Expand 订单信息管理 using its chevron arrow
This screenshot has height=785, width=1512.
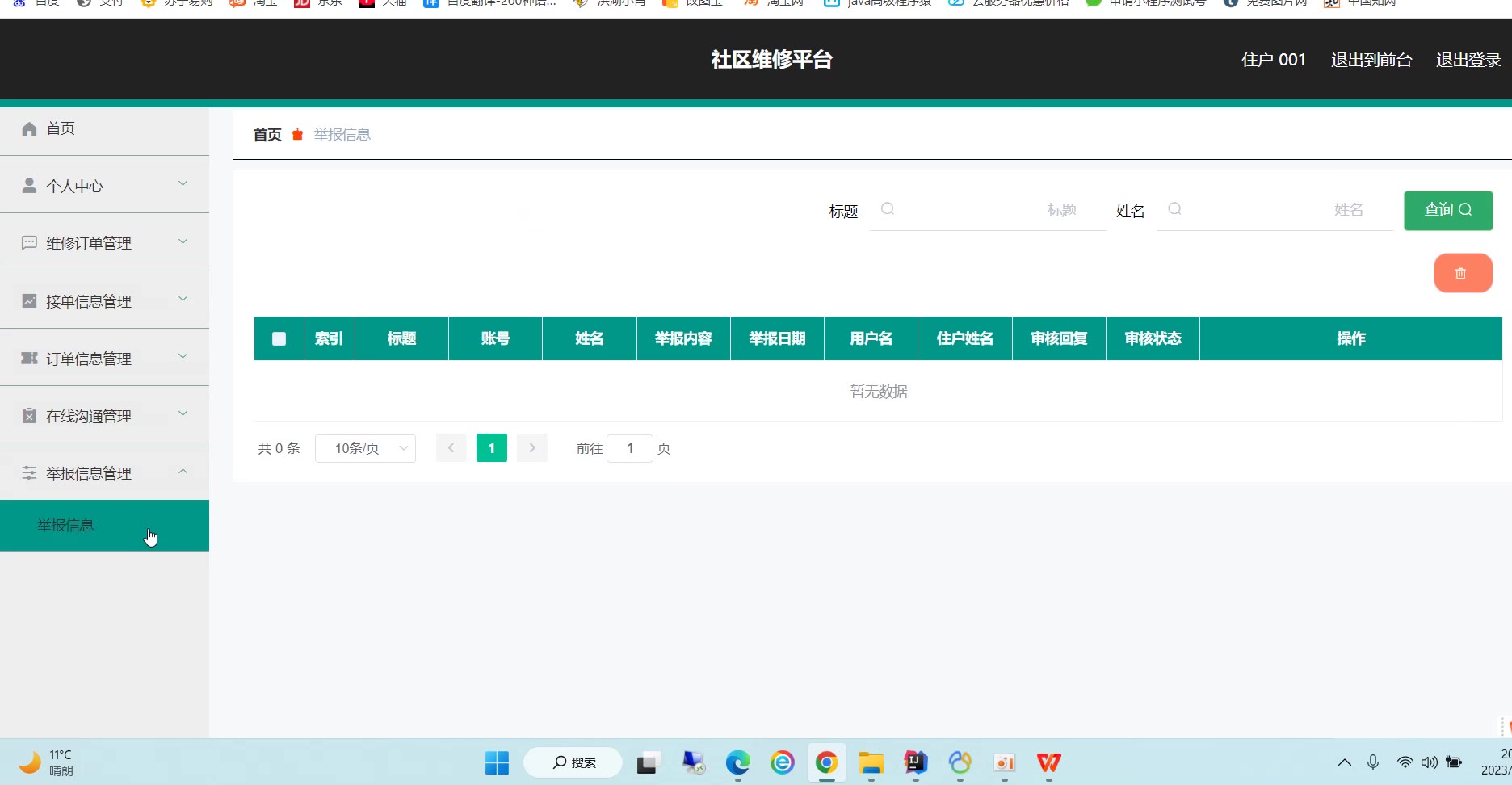click(x=183, y=356)
